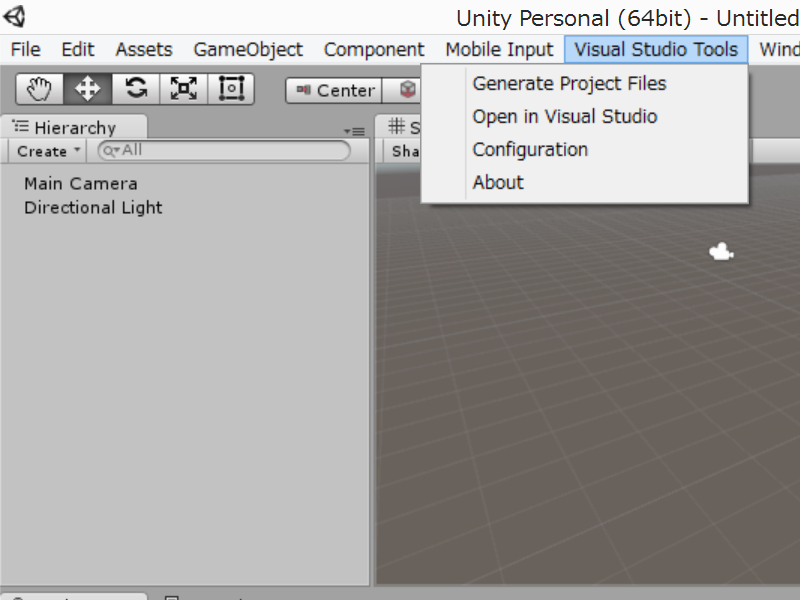The image size is (800, 600).
Task: Click the Unity logo icon in title bar
Action: (14, 17)
